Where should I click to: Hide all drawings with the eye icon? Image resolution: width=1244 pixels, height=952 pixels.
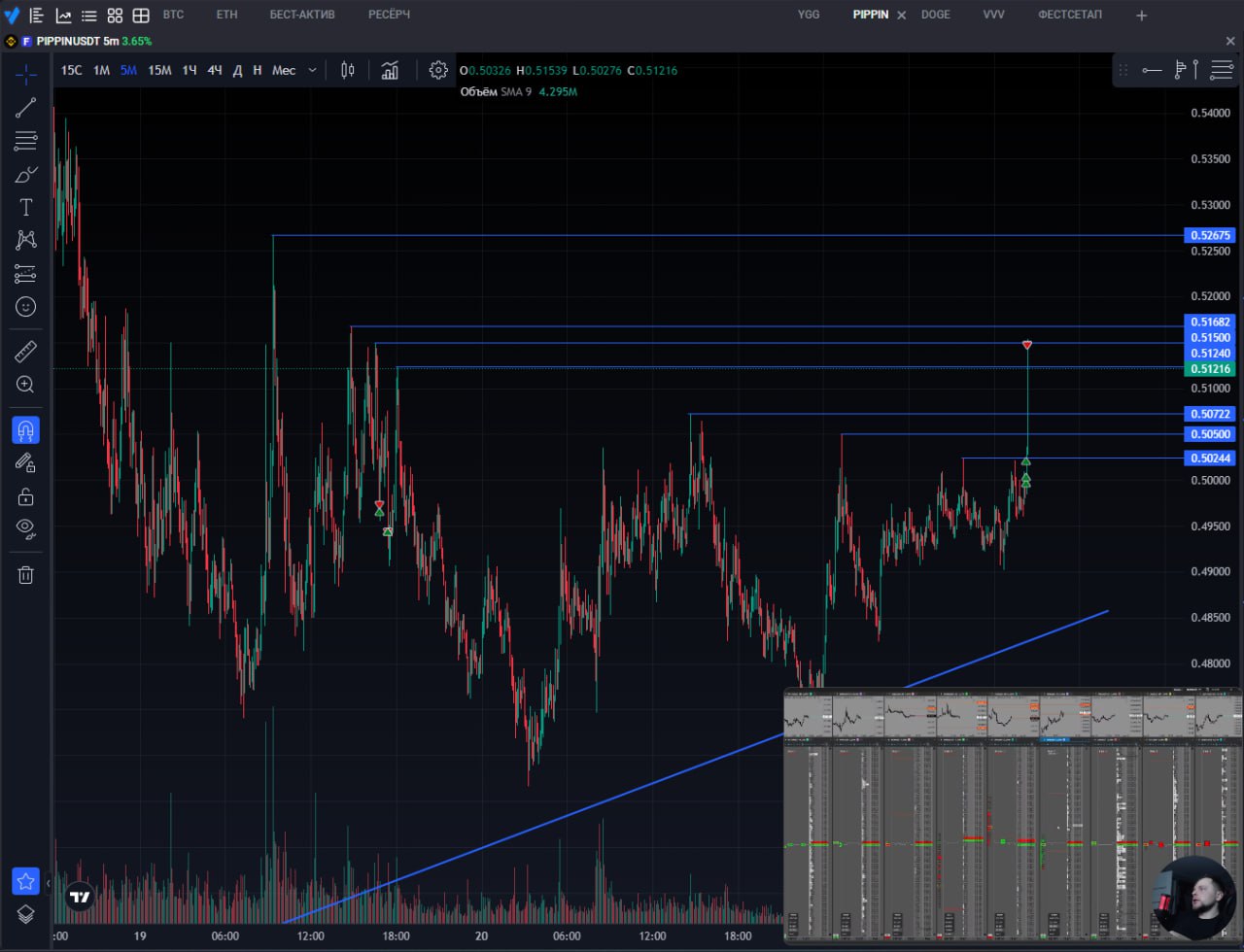click(x=26, y=528)
